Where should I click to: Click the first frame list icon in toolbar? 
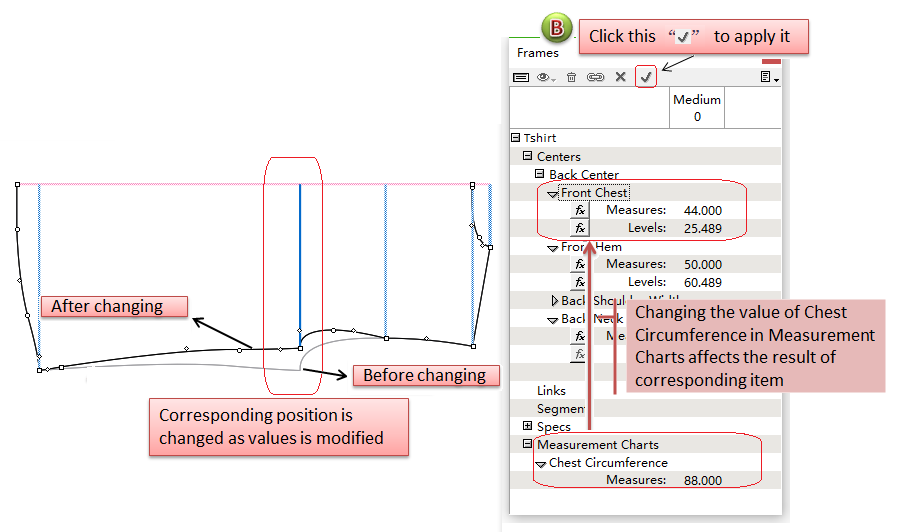tap(521, 76)
